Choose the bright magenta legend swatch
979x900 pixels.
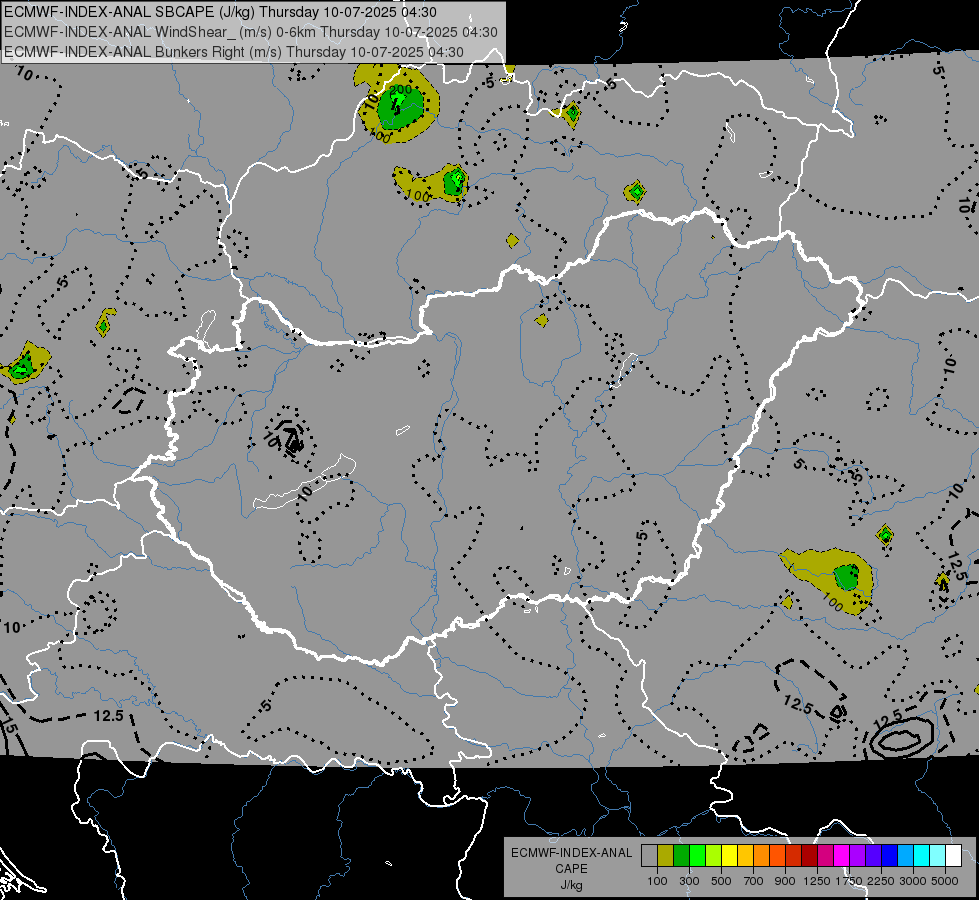coord(842,856)
